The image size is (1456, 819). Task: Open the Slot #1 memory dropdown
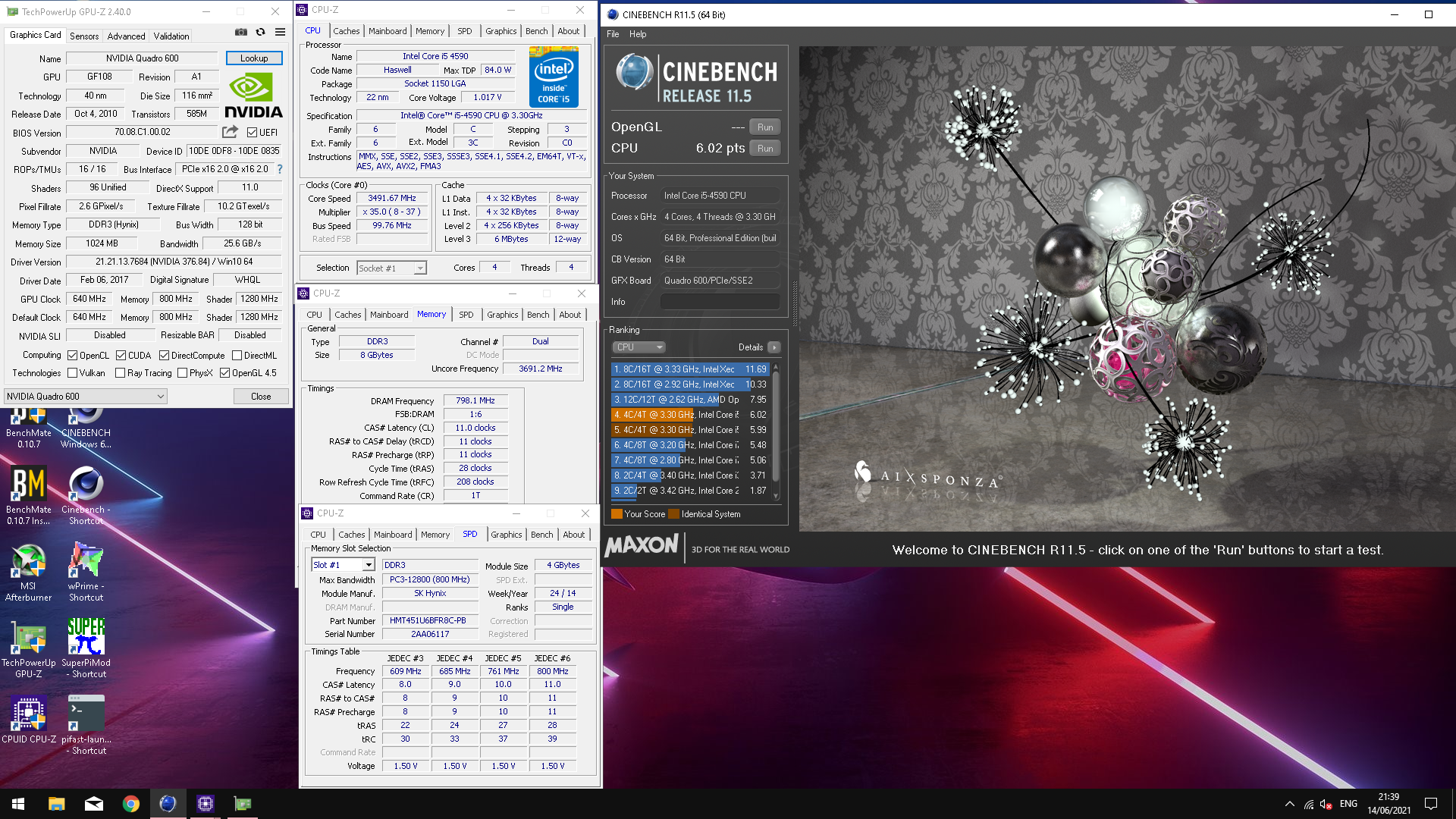point(343,565)
